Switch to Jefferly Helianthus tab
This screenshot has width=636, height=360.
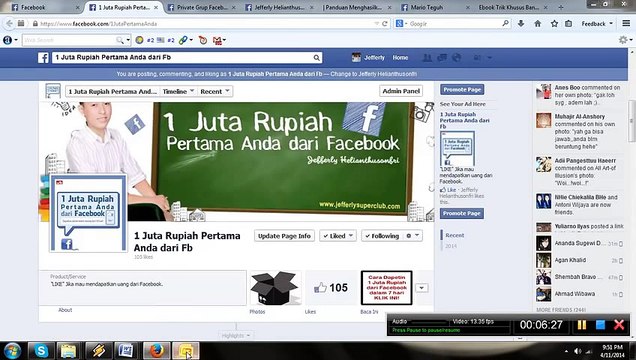[280, 7]
